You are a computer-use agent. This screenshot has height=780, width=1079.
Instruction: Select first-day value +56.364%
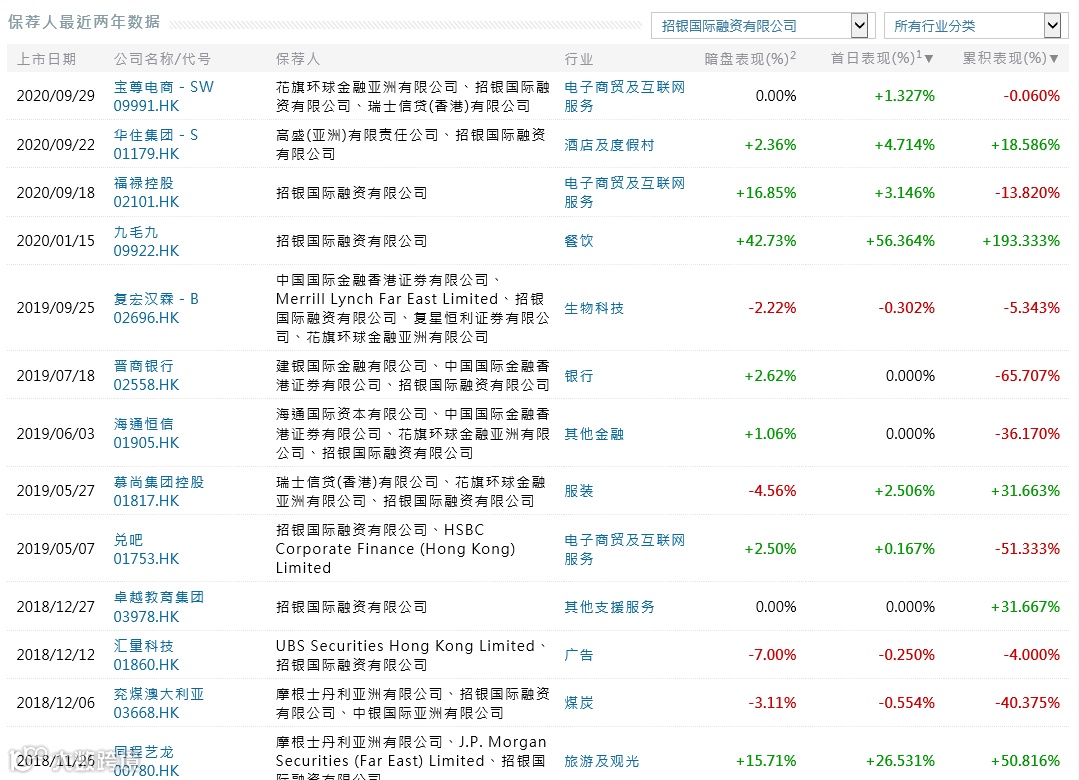[x=900, y=241]
